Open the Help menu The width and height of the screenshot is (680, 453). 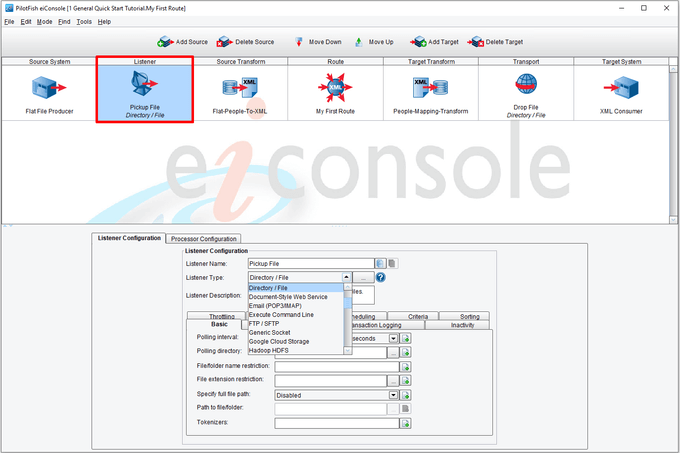click(104, 22)
